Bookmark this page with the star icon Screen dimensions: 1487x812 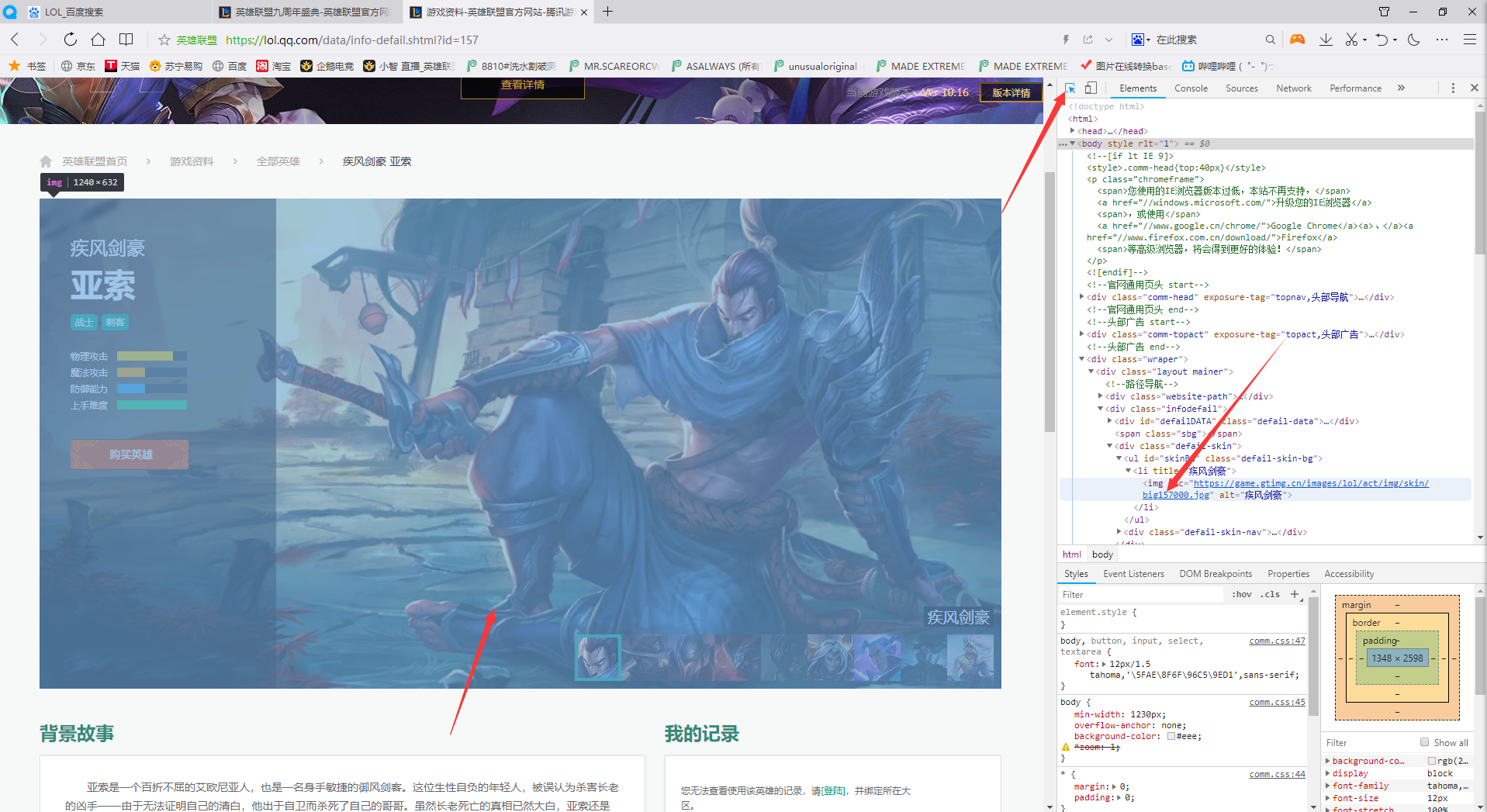pos(164,40)
